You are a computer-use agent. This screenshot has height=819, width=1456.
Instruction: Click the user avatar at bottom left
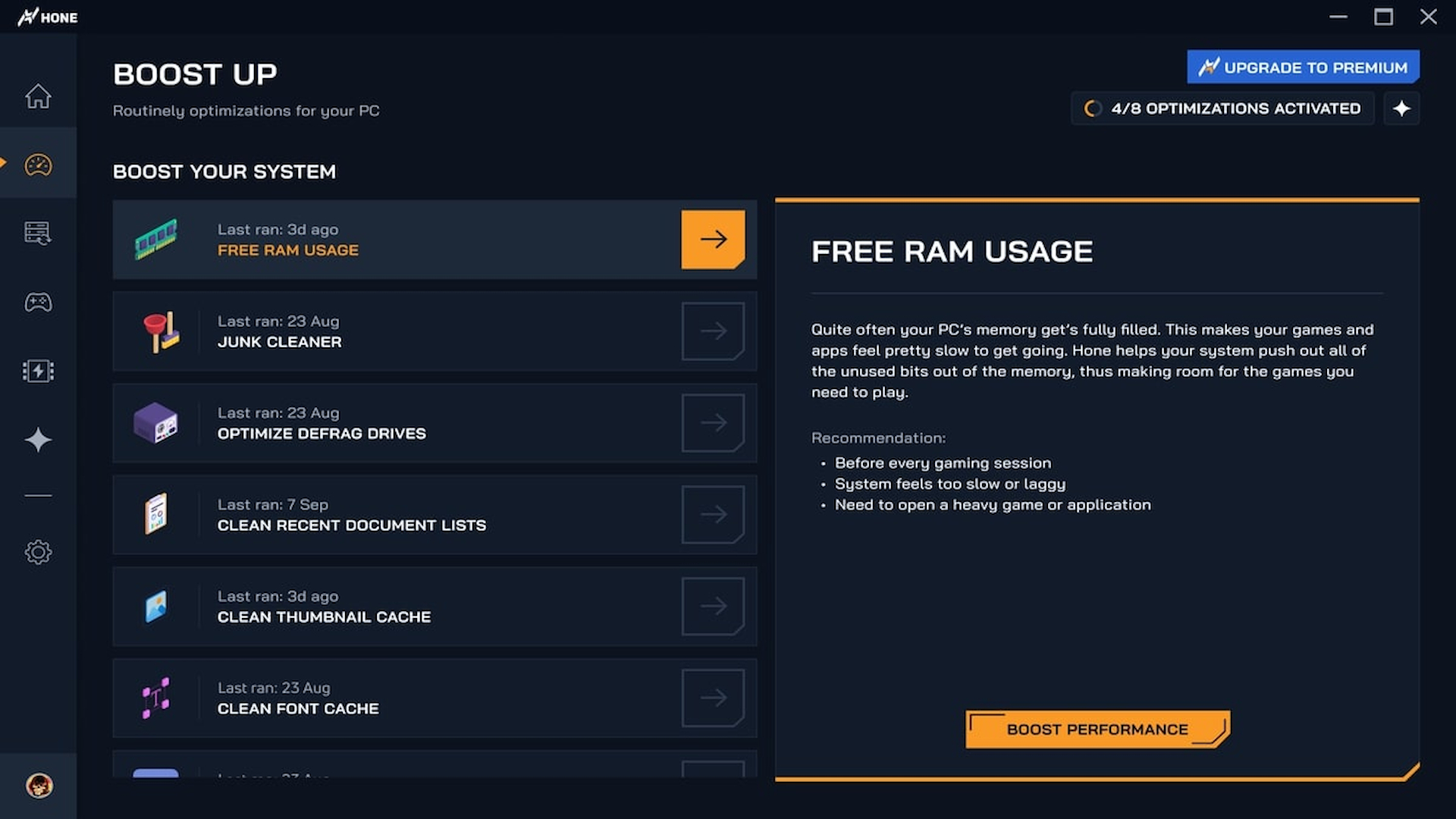click(38, 787)
